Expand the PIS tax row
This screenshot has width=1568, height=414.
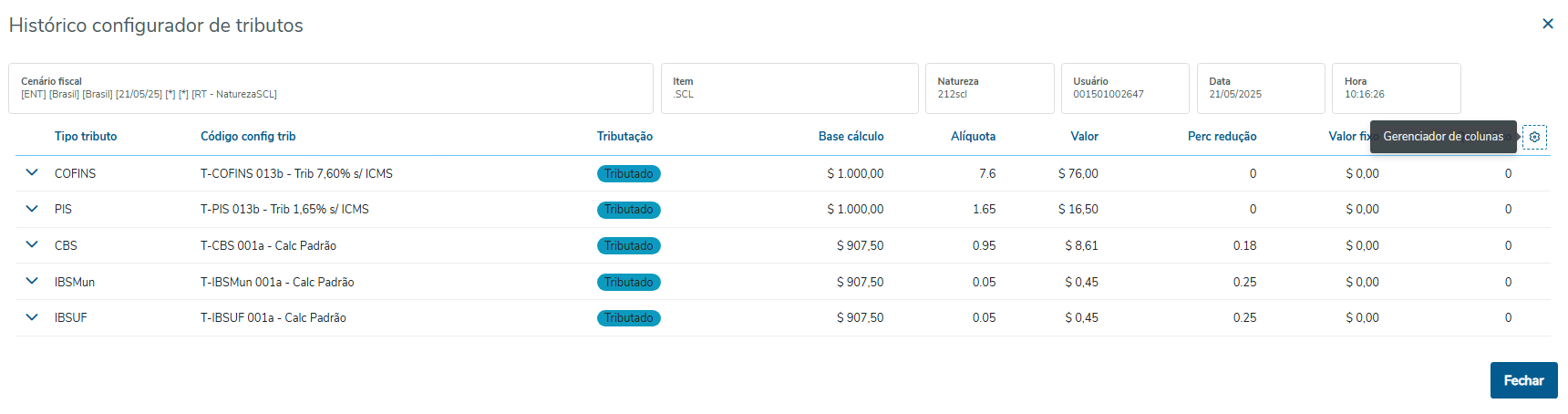[x=32, y=209]
